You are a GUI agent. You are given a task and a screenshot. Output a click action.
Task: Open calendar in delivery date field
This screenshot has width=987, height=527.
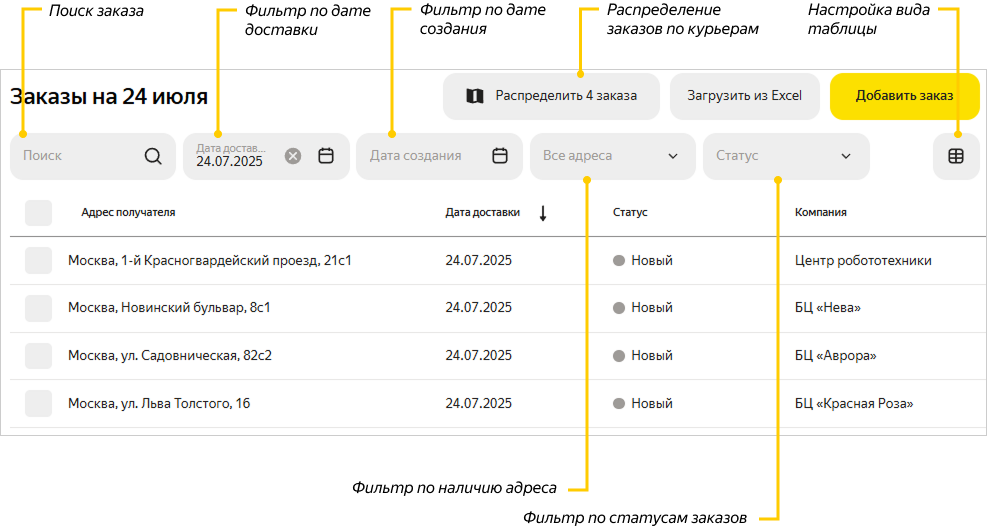pyautogui.click(x=326, y=156)
